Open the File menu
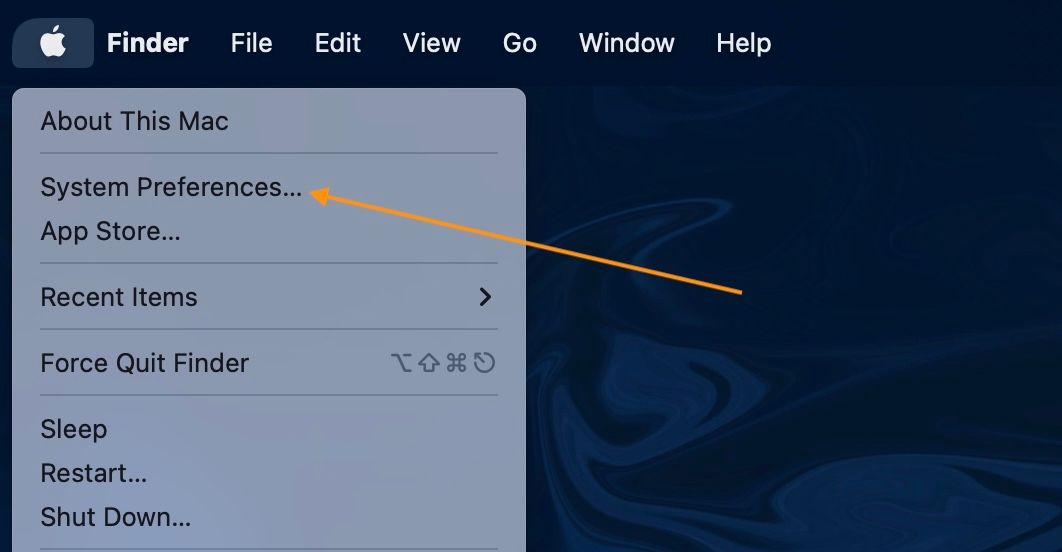Image resolution: width=1062 pixels, height=552 pixels. pyautogui.click(x=251, y=43)
